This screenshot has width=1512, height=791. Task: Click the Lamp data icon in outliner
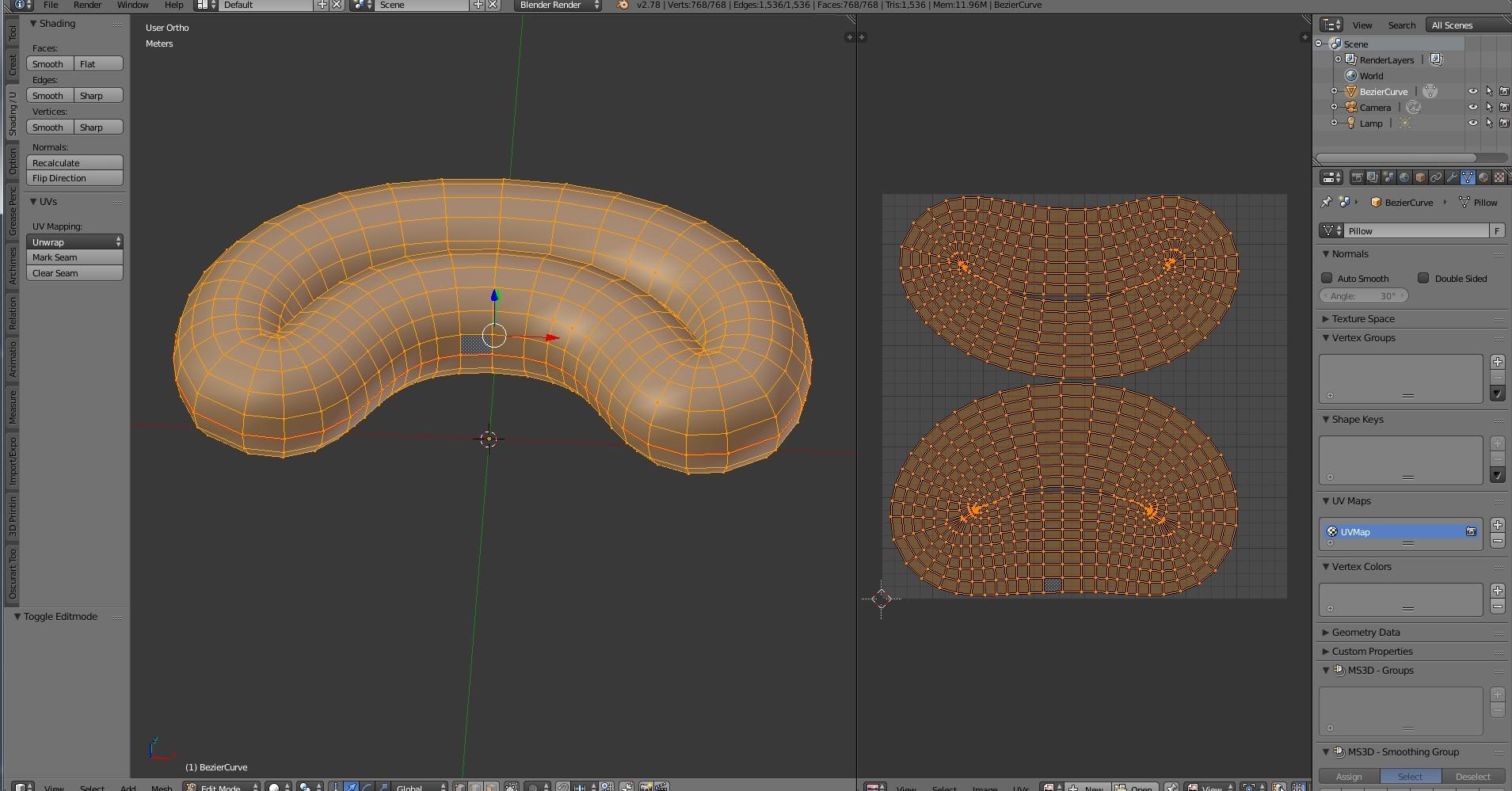[1405, 124]
